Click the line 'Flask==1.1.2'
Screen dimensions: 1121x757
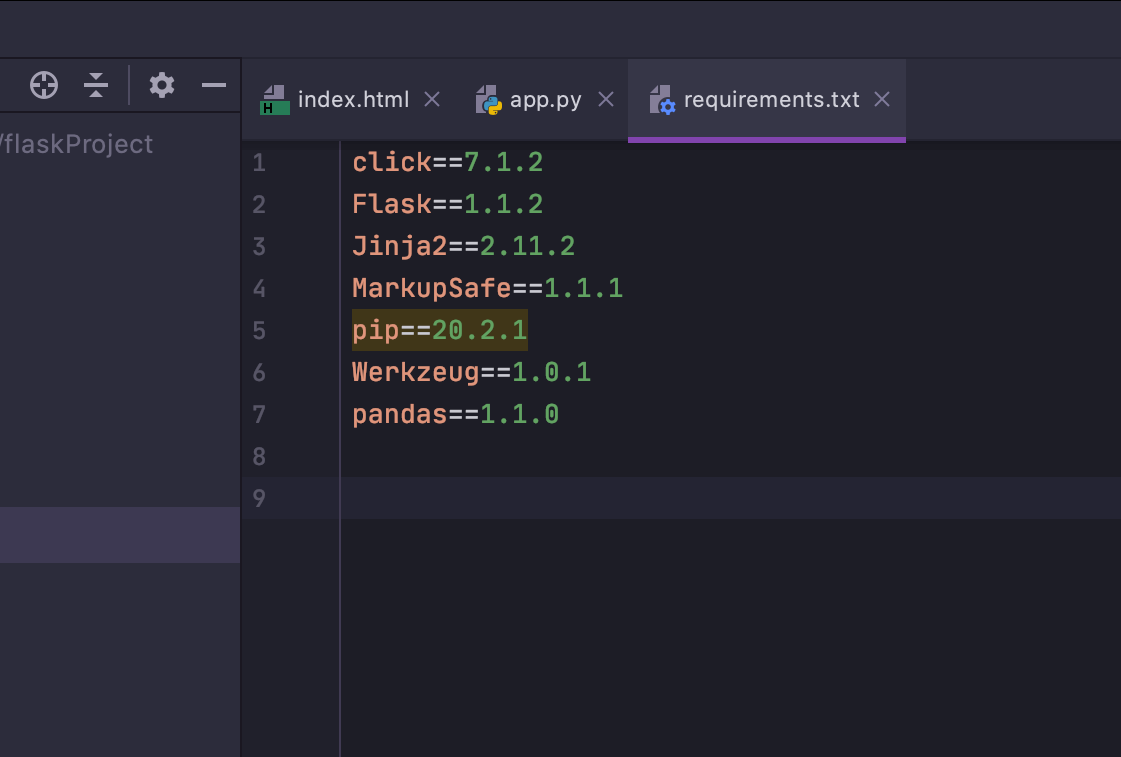point(448,204)
